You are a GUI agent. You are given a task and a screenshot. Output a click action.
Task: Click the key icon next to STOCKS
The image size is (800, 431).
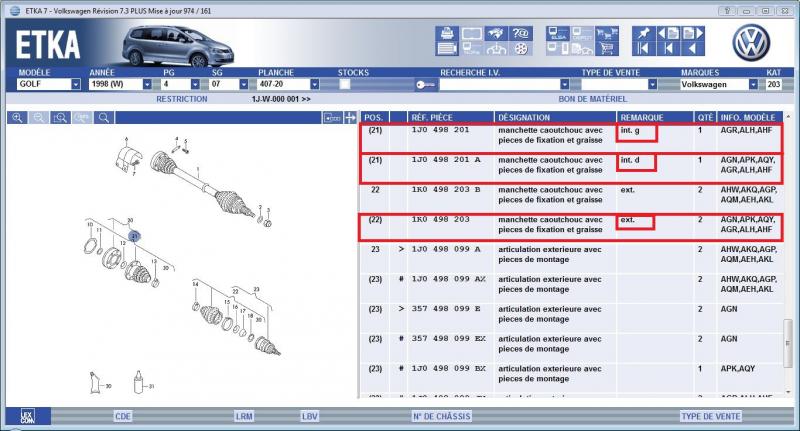[425, 85]
